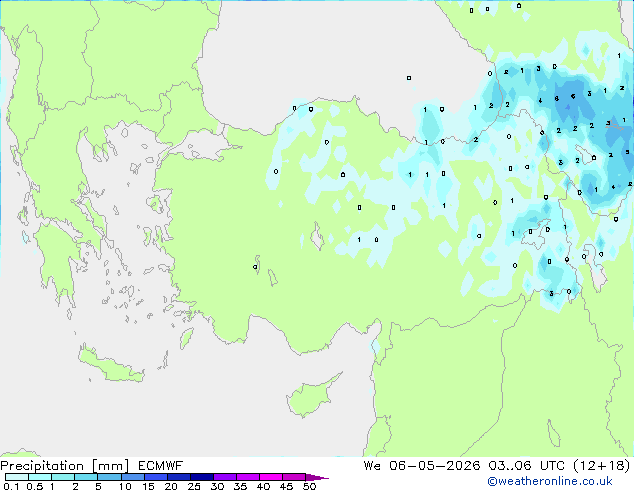634x490 pixels.
Task: Select the 15–20 mm legend swatch
Action: [x=155, y=477]
